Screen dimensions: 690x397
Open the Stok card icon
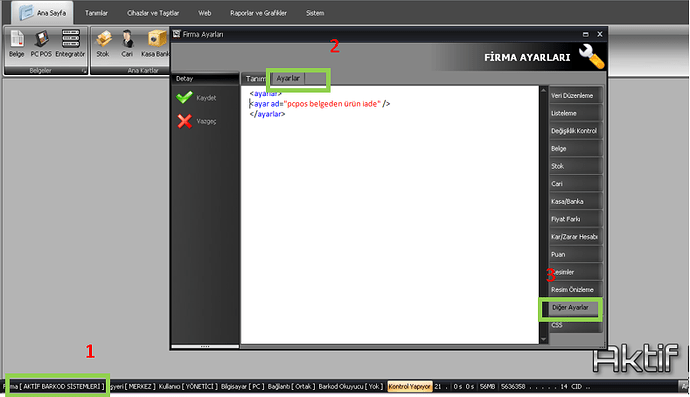coord(103,44)
